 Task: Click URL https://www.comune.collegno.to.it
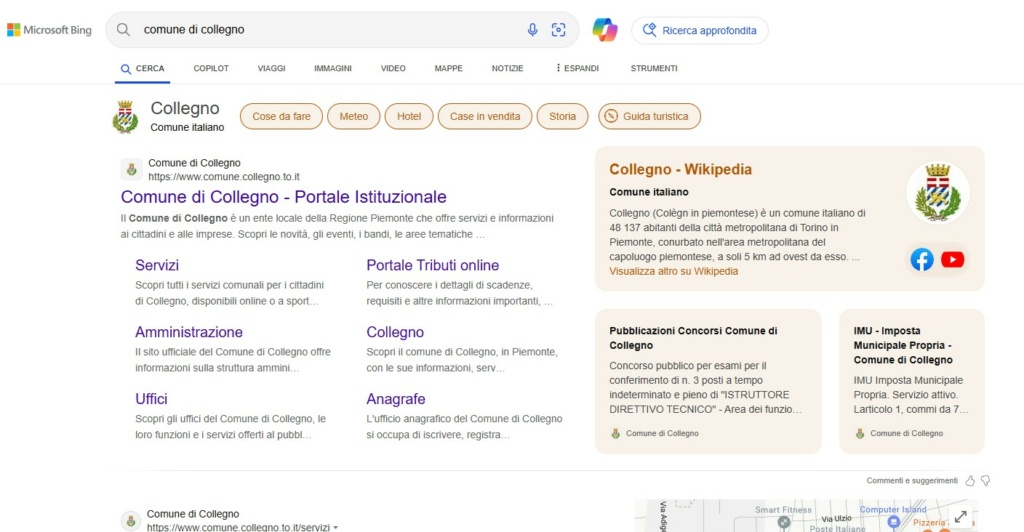(224, 177)
